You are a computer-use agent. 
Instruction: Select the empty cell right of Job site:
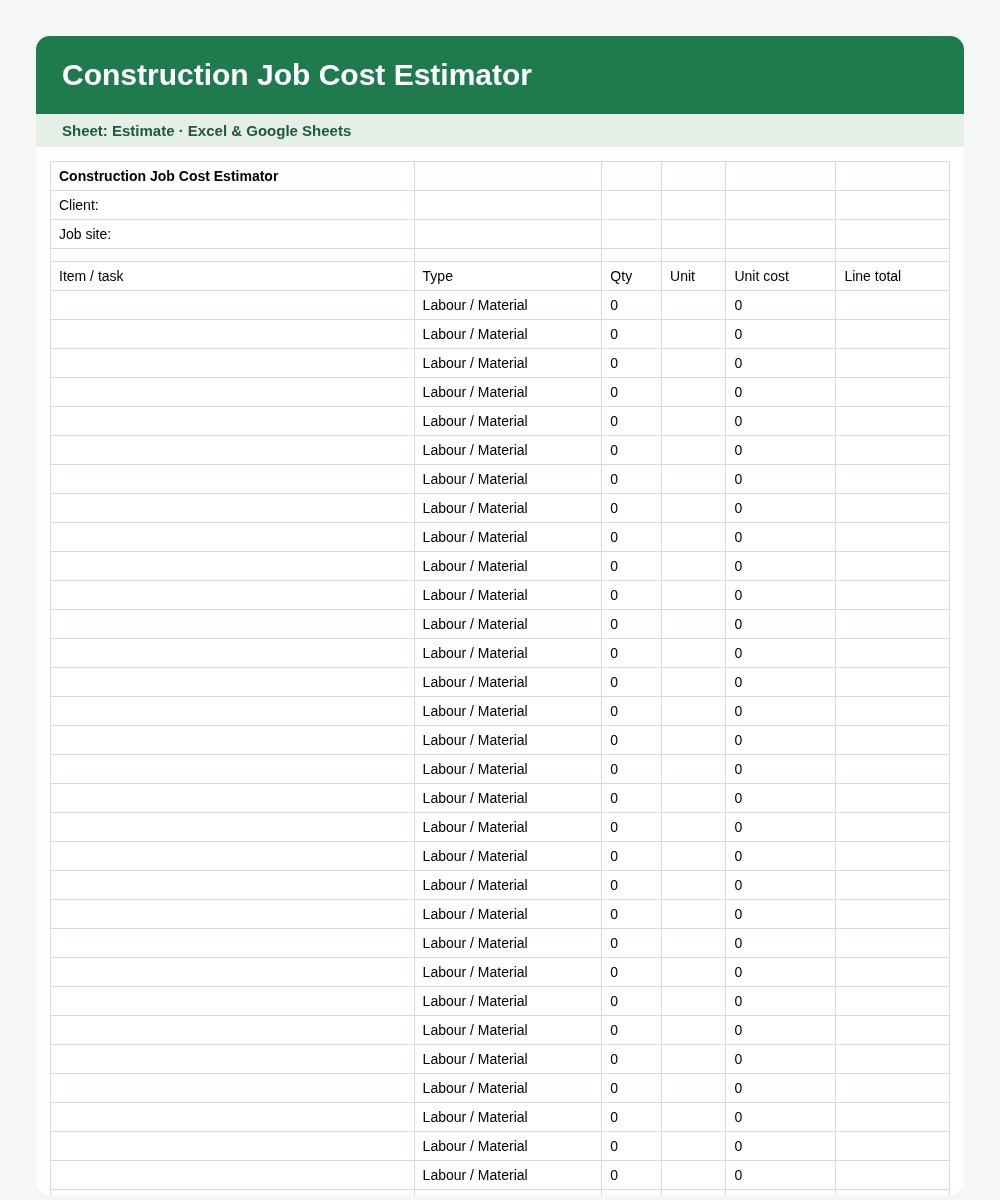coord(508,234)
